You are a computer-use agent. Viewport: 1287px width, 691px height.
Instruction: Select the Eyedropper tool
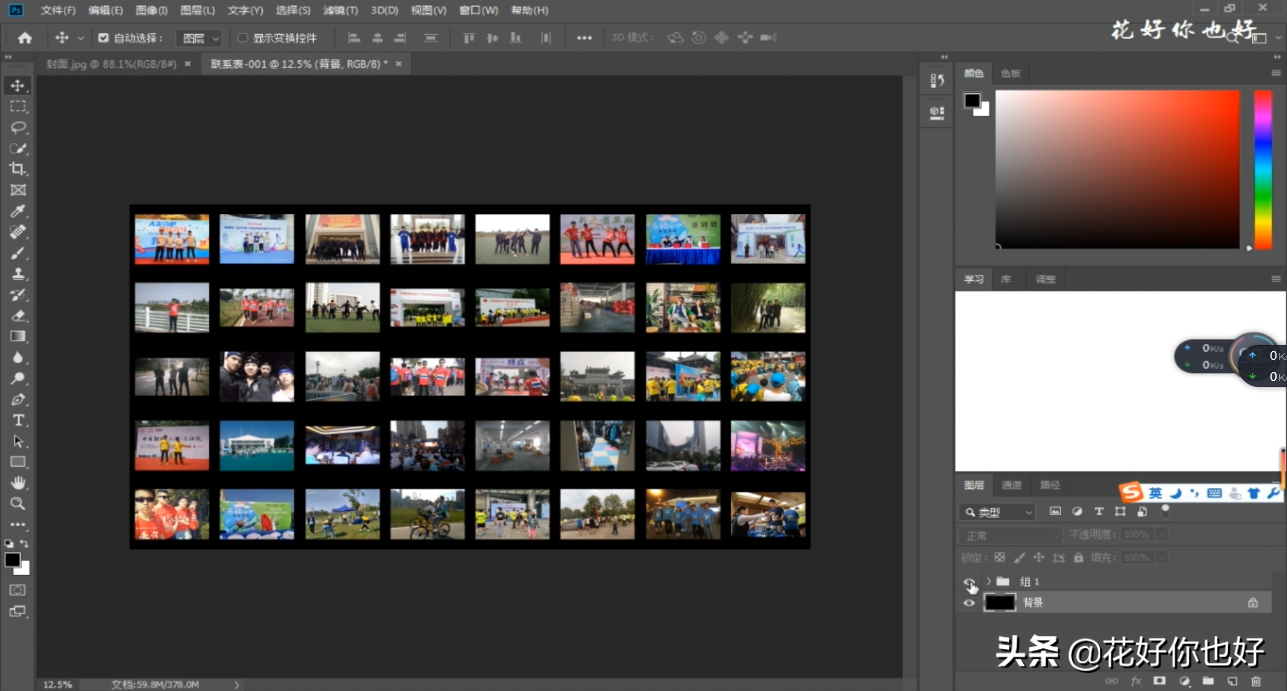click(x=18, y=211)
